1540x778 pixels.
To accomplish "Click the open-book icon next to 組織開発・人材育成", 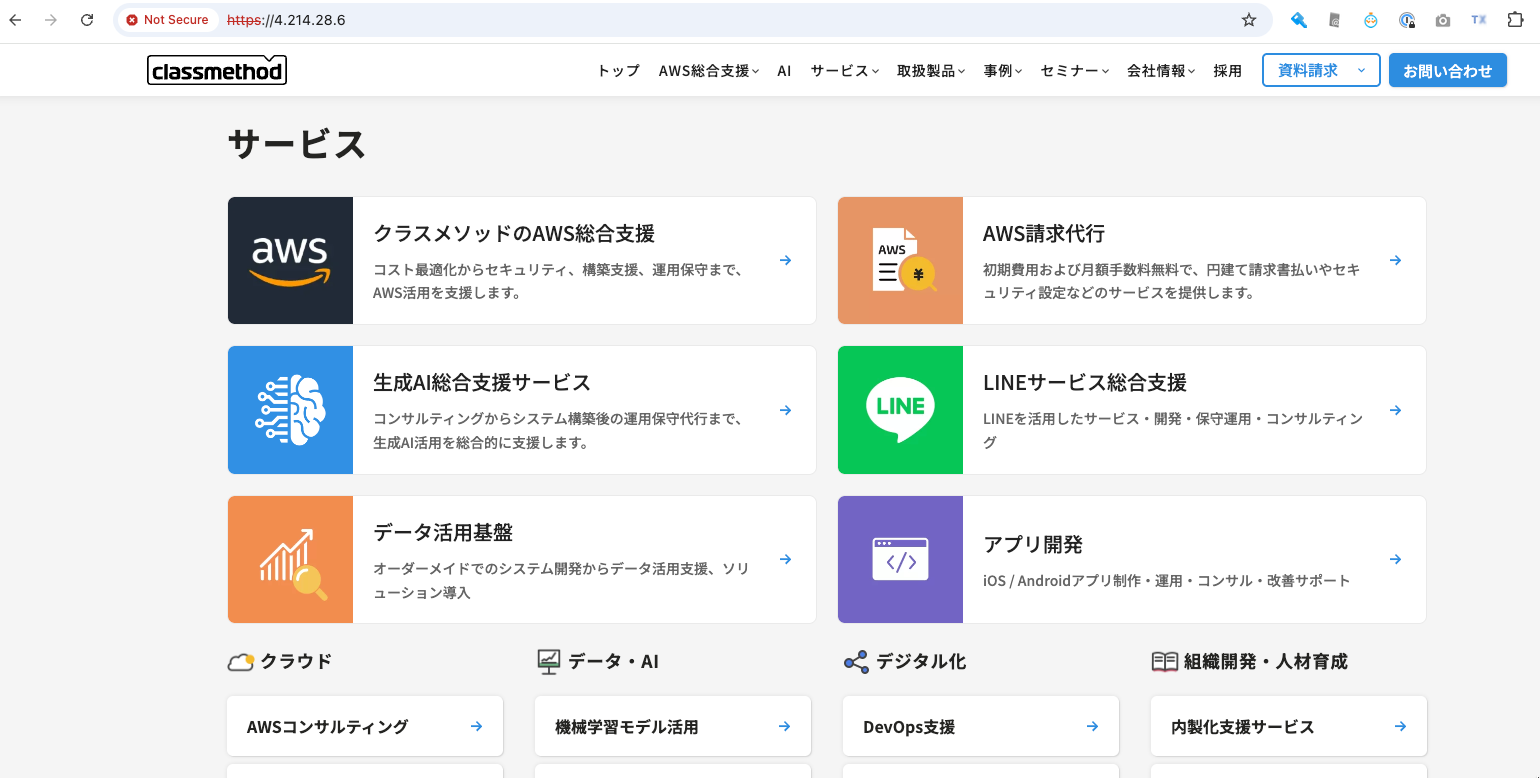I will 1165,661.
